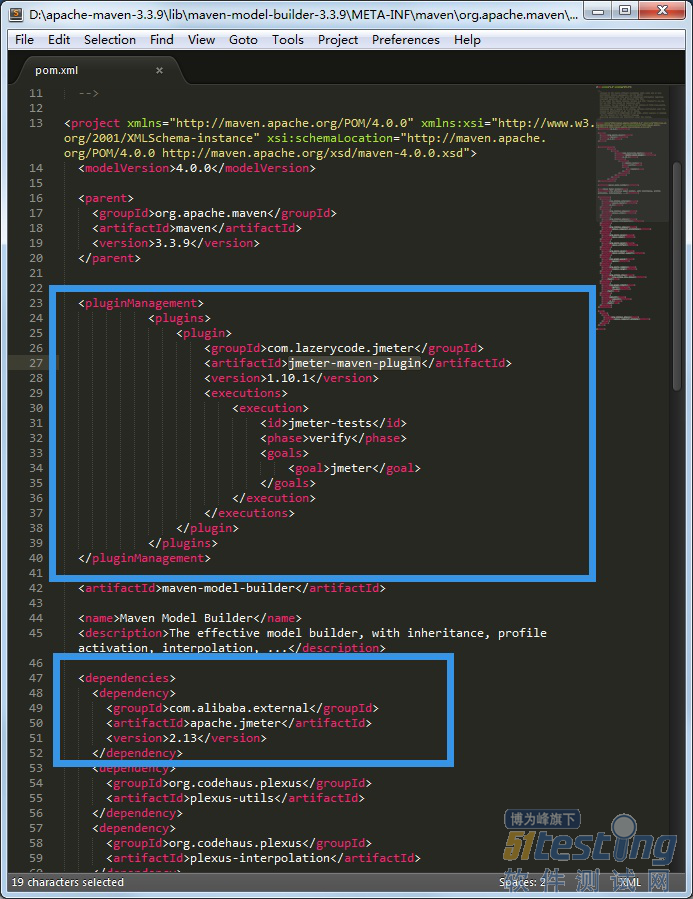Screen dimensions: 693x899
Task: Click the text com.alibaba.external
Action: (239, 708)
